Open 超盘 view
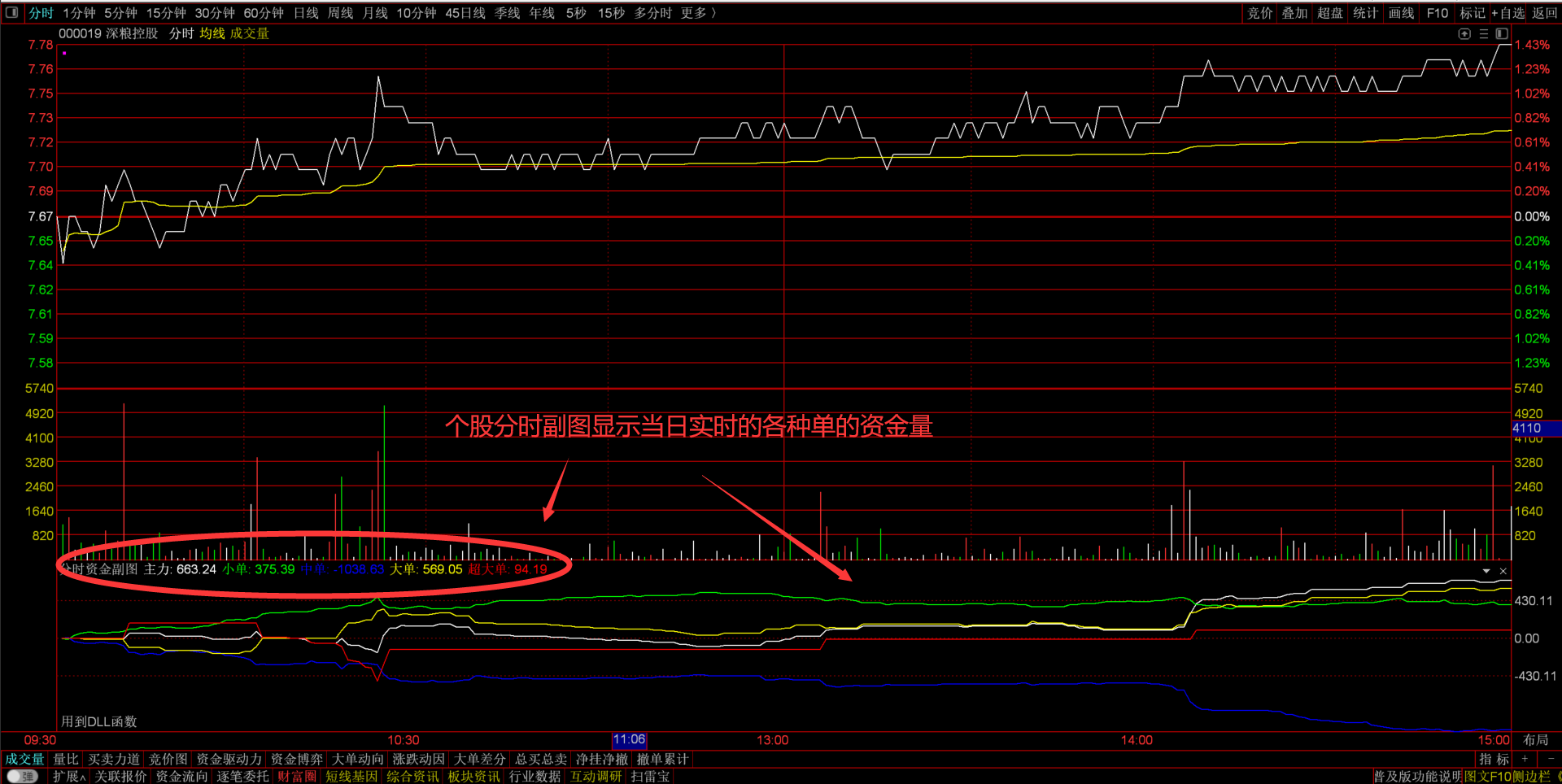 click(x=1330, y=13)
